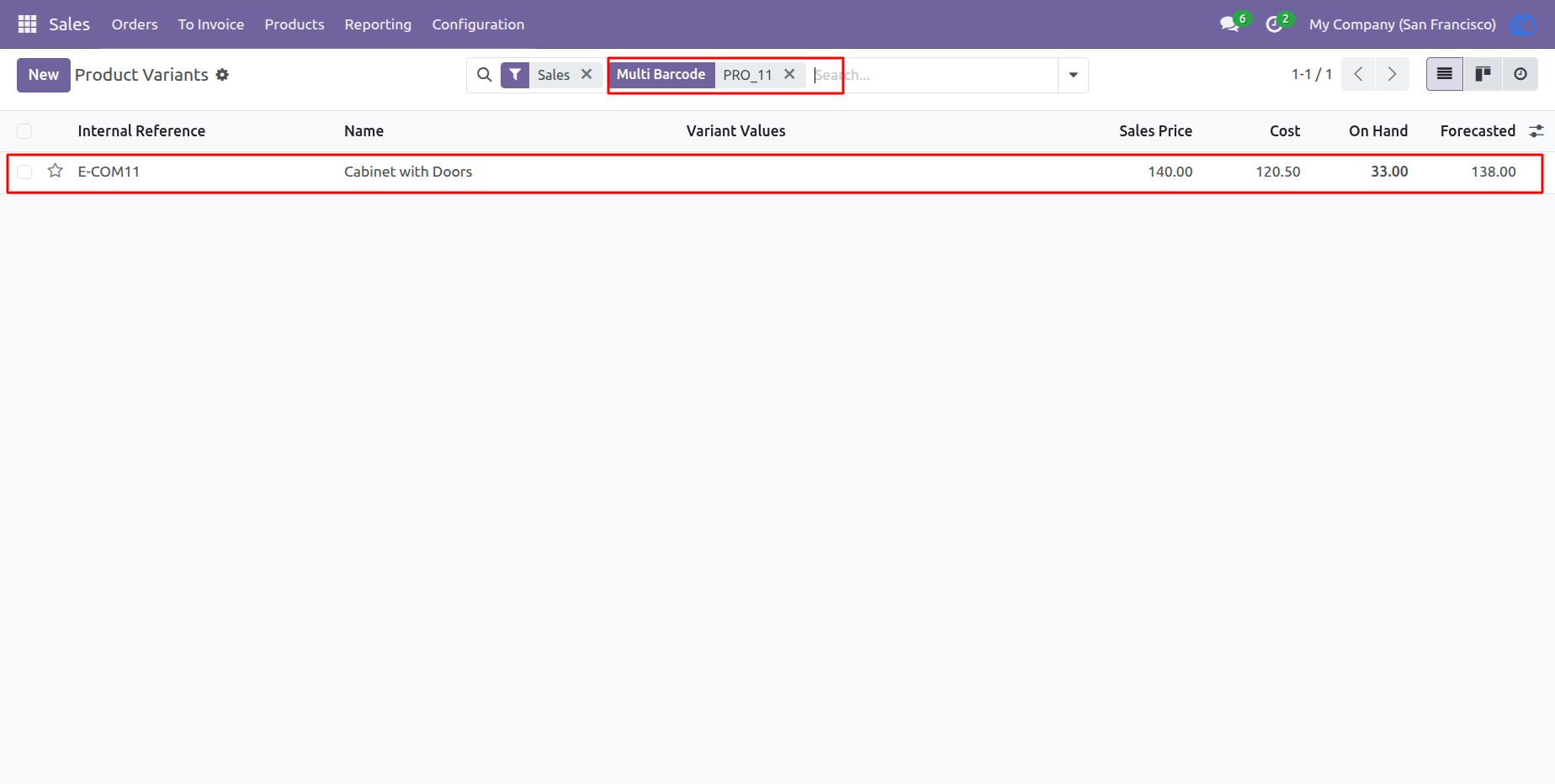
Task: Open the Reporting menu
Action: [x=378, y=24]
